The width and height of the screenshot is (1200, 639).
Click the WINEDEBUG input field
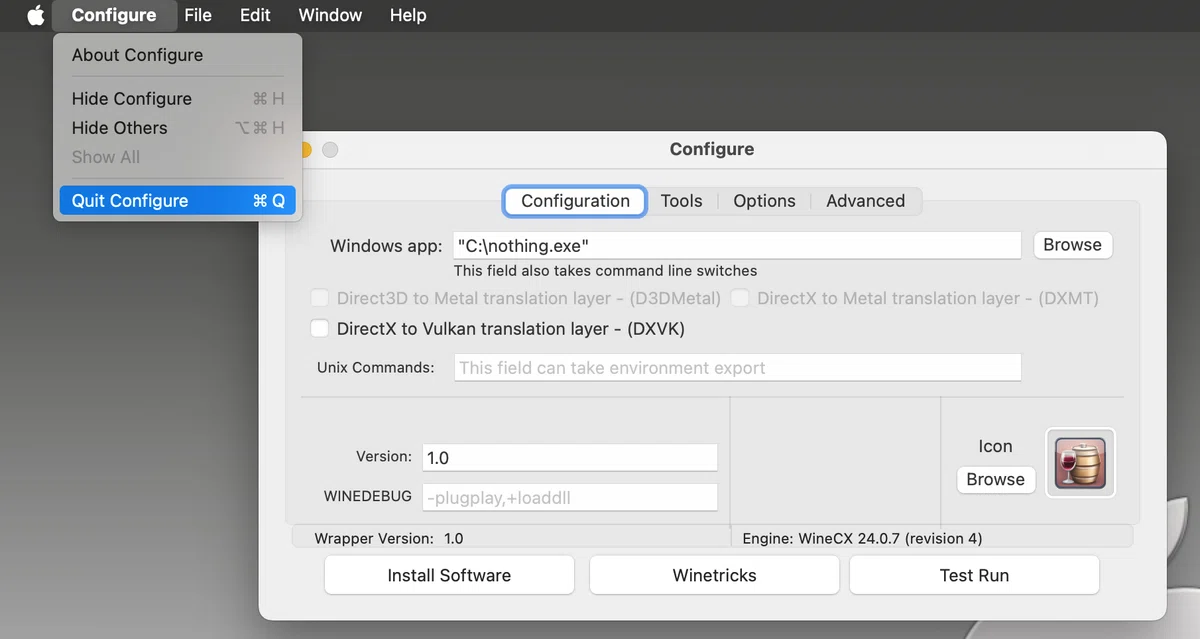570,497
